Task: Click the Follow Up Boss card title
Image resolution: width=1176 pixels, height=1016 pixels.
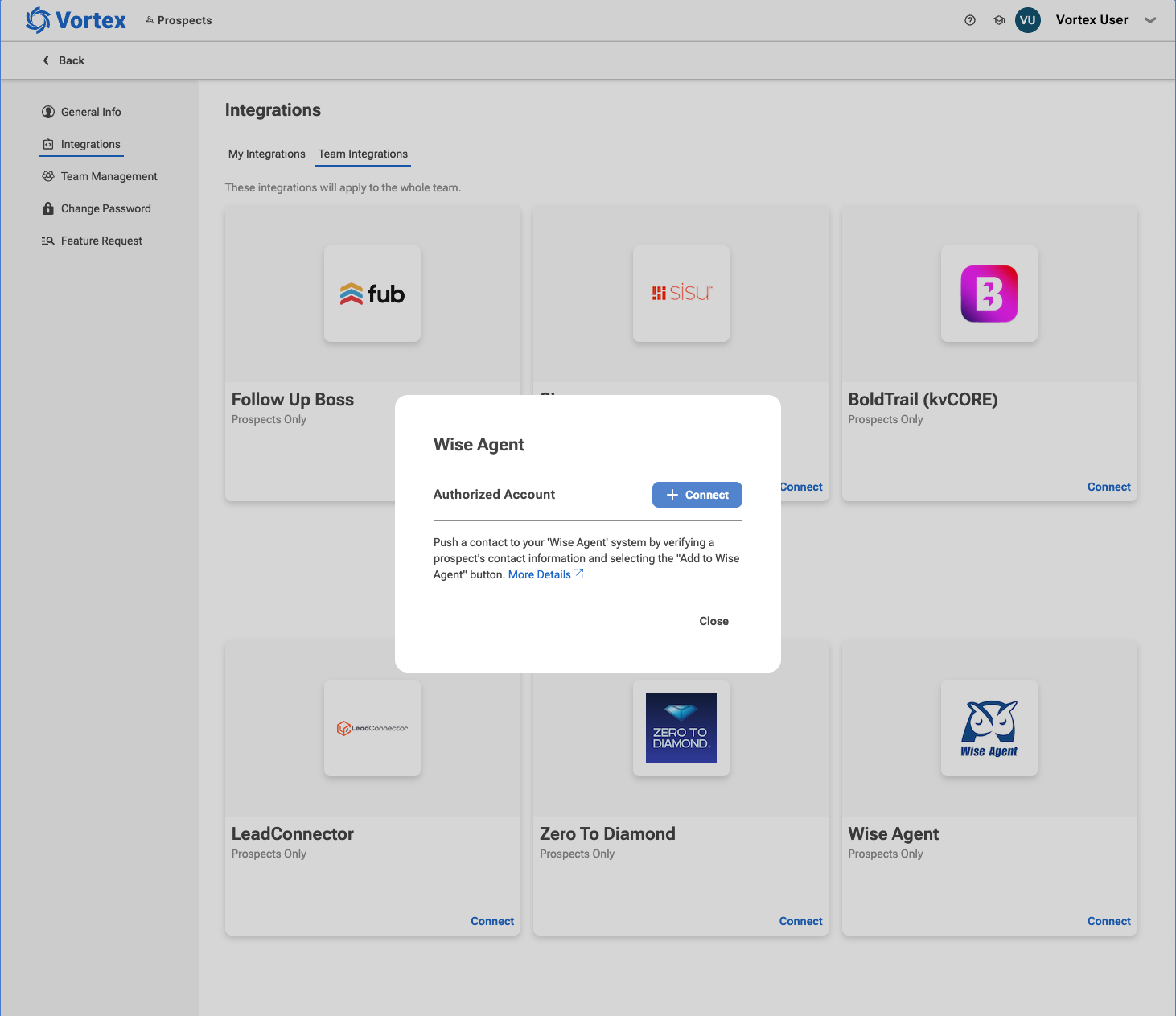Action: tap(293, 400)
